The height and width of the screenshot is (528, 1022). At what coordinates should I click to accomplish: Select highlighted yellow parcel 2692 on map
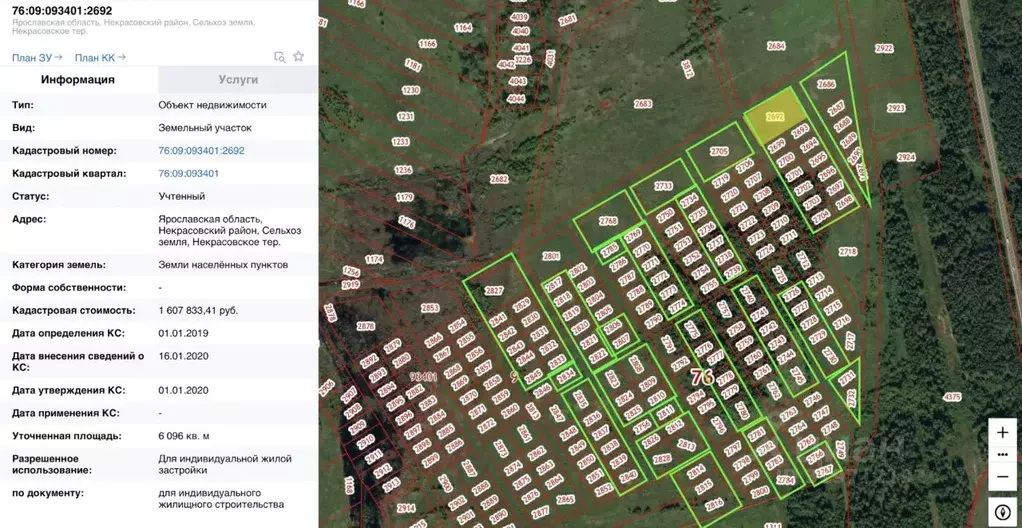pos(775,117)
